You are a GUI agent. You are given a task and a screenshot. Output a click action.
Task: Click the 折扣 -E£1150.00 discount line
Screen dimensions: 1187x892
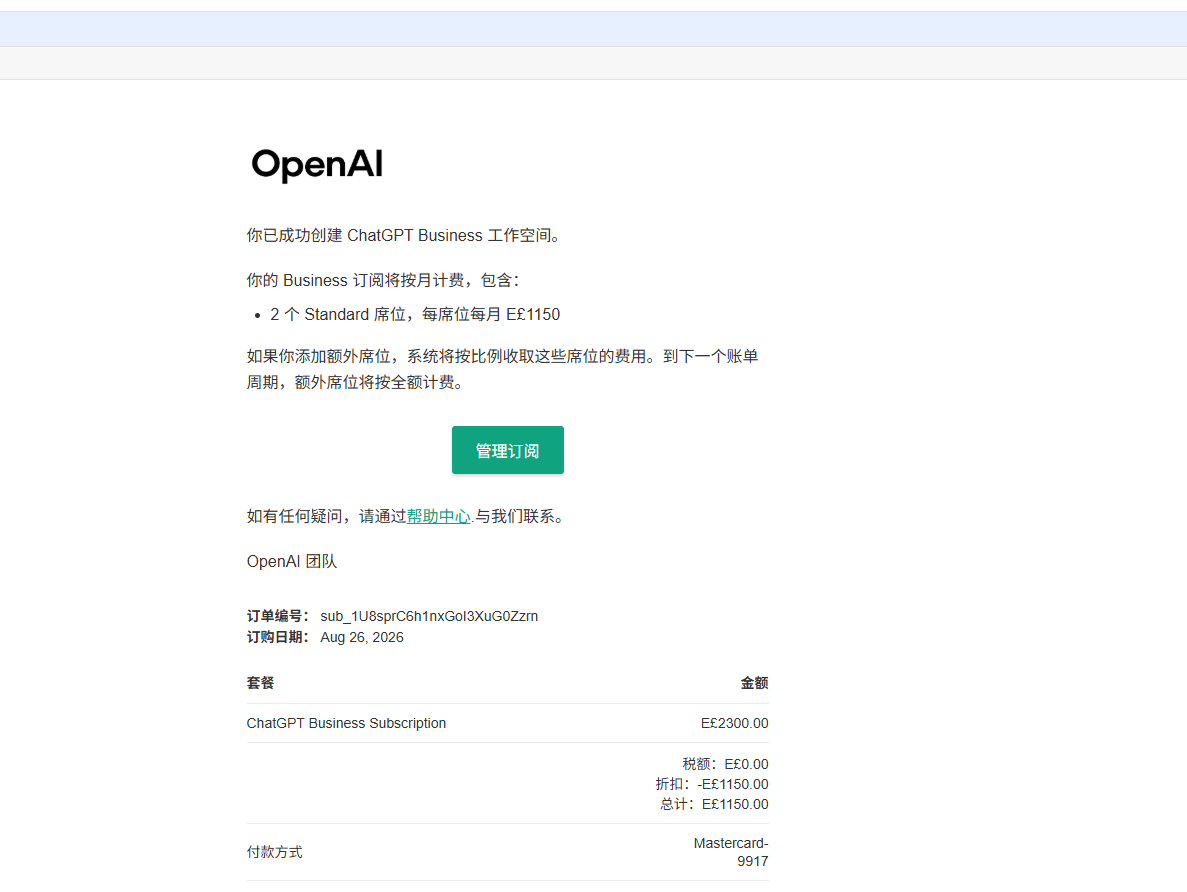point(712,784)
